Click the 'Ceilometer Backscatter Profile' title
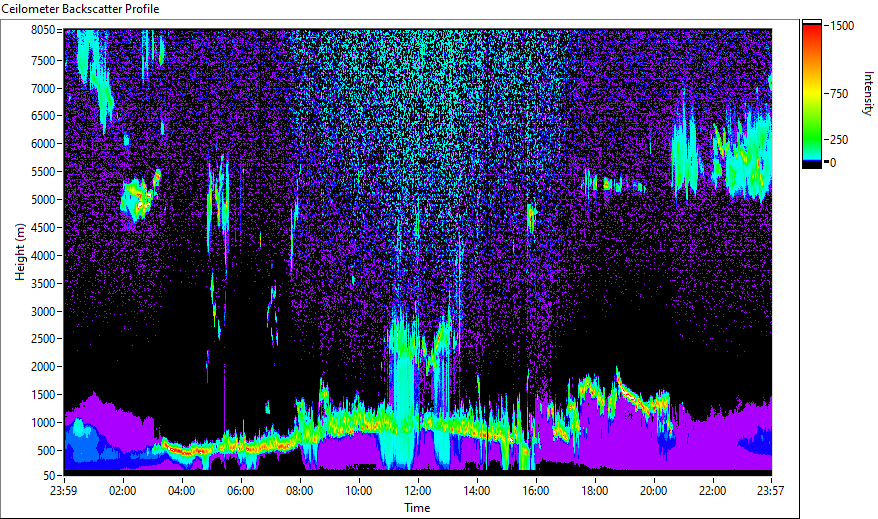Viewport: 878px width, 519px height. click(80, 9)
